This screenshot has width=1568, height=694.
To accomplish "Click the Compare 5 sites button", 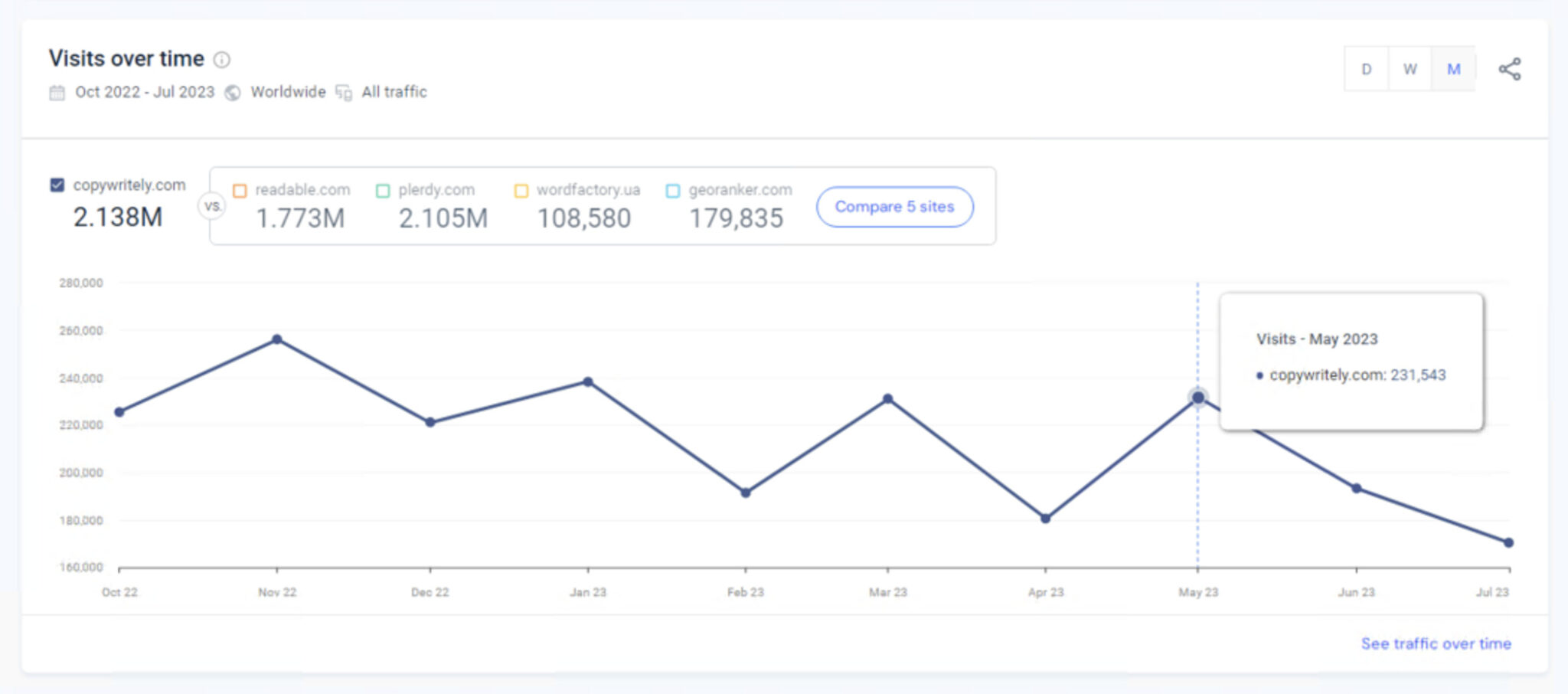I will point(894,206).
